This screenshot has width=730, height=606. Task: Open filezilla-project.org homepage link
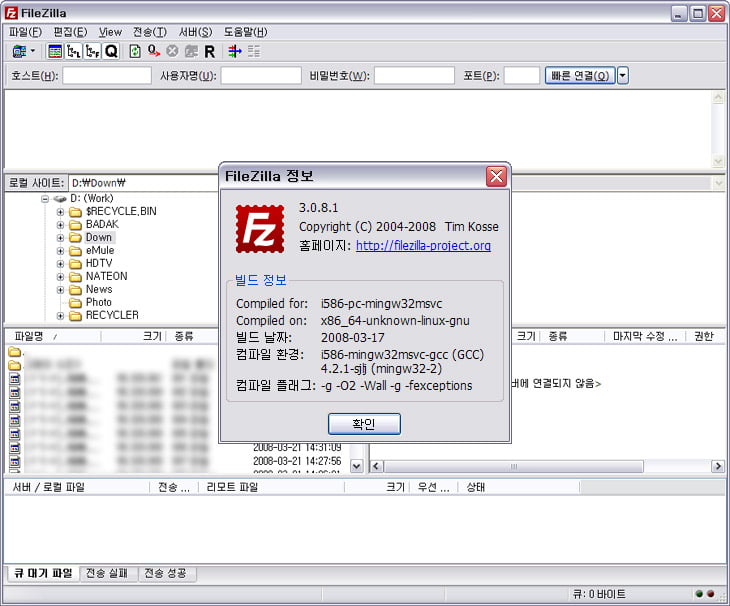(x=423, y=245)
